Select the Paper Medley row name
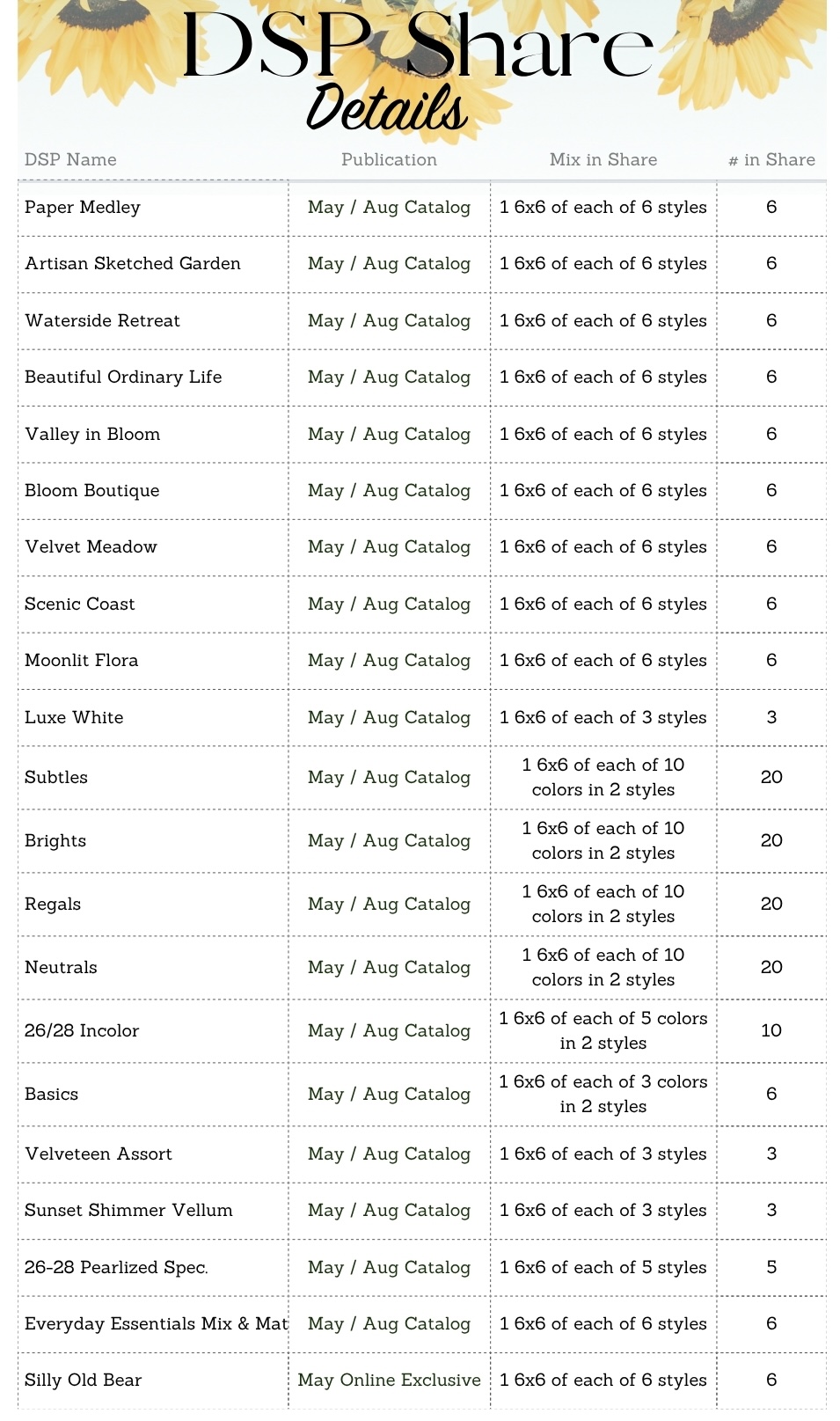840x1421 pixels. click(83, 207)
